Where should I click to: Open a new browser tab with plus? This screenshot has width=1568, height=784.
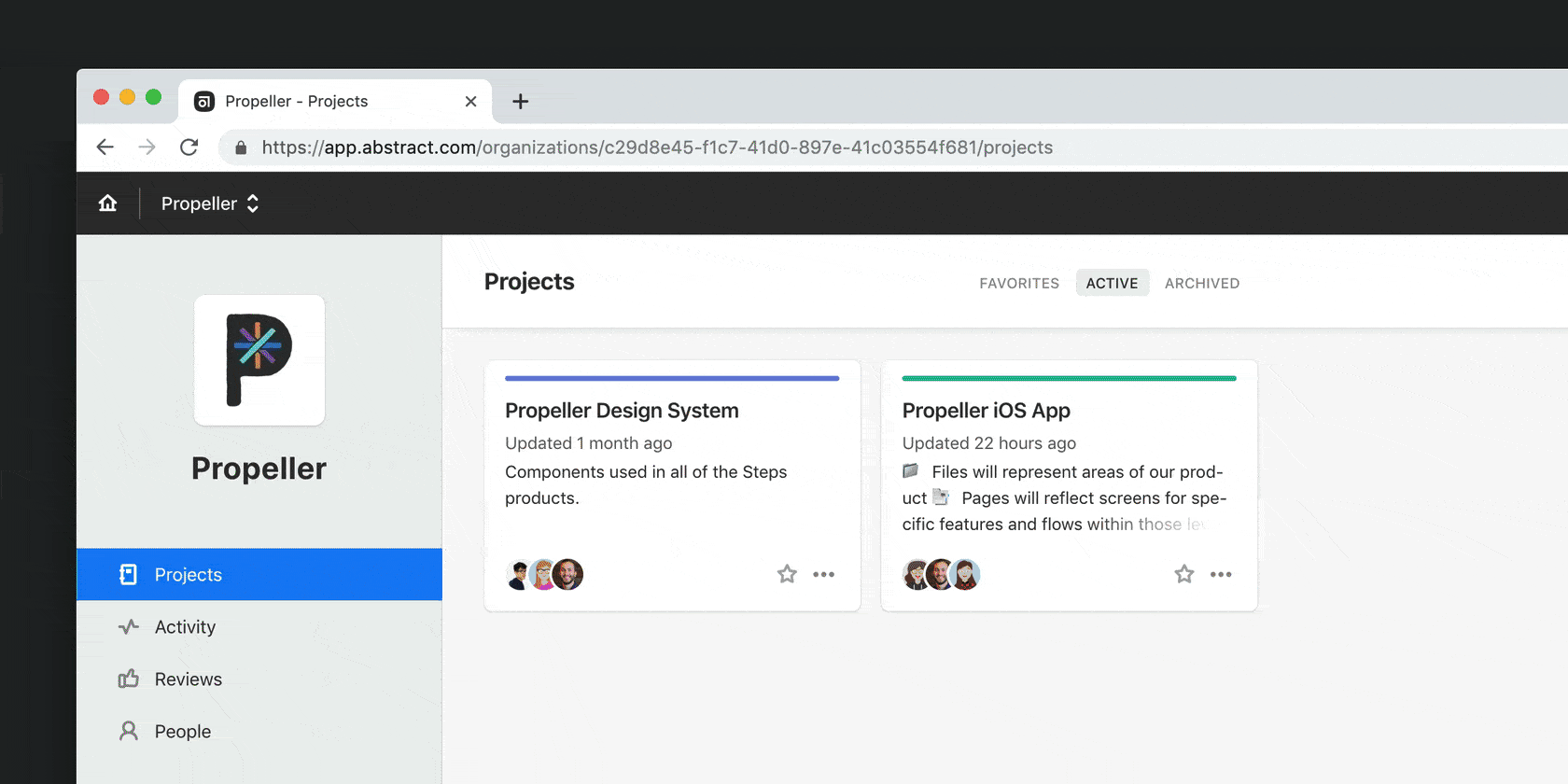(x=521, y=101)
